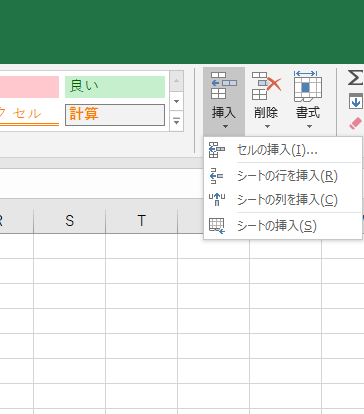Choose シートの挿入(S) menu item
Screen dimensions: 364x414
(283, 226)
